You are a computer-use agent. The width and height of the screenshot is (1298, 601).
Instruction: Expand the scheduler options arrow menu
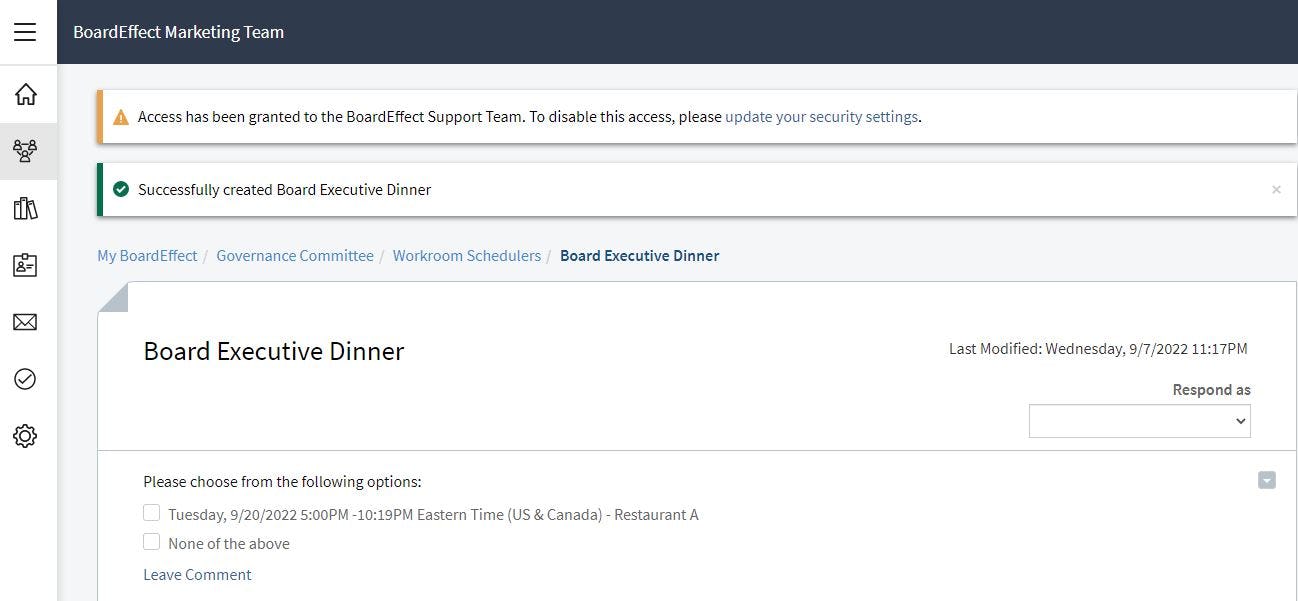(1266, 481)
